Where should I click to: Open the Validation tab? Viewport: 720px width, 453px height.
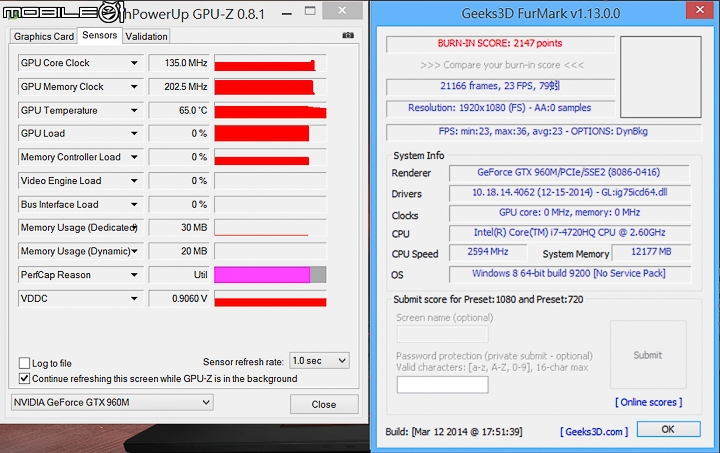pyautogui.click(x=146, y=36)
